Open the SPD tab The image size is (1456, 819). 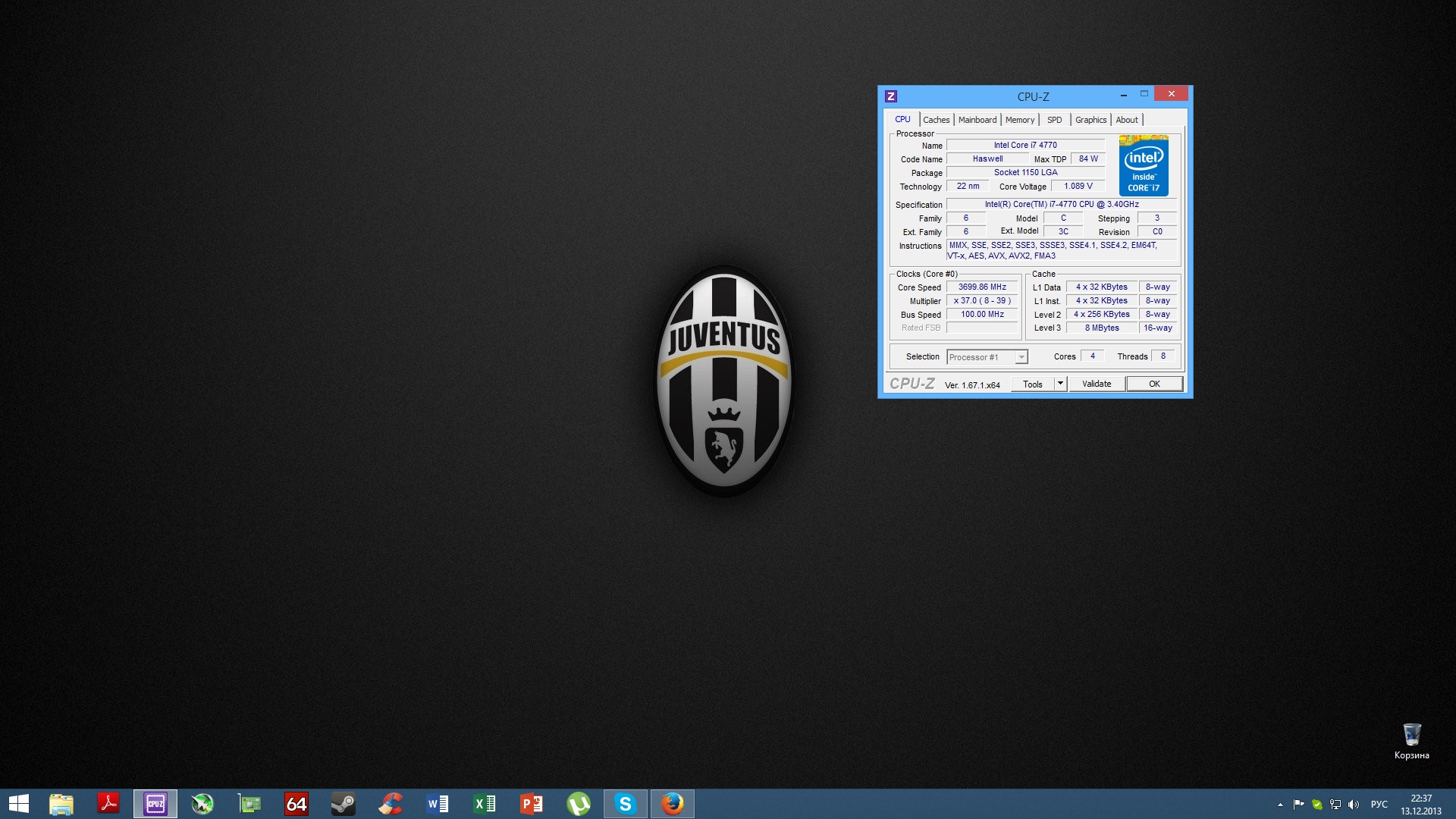pos(1054,120)
